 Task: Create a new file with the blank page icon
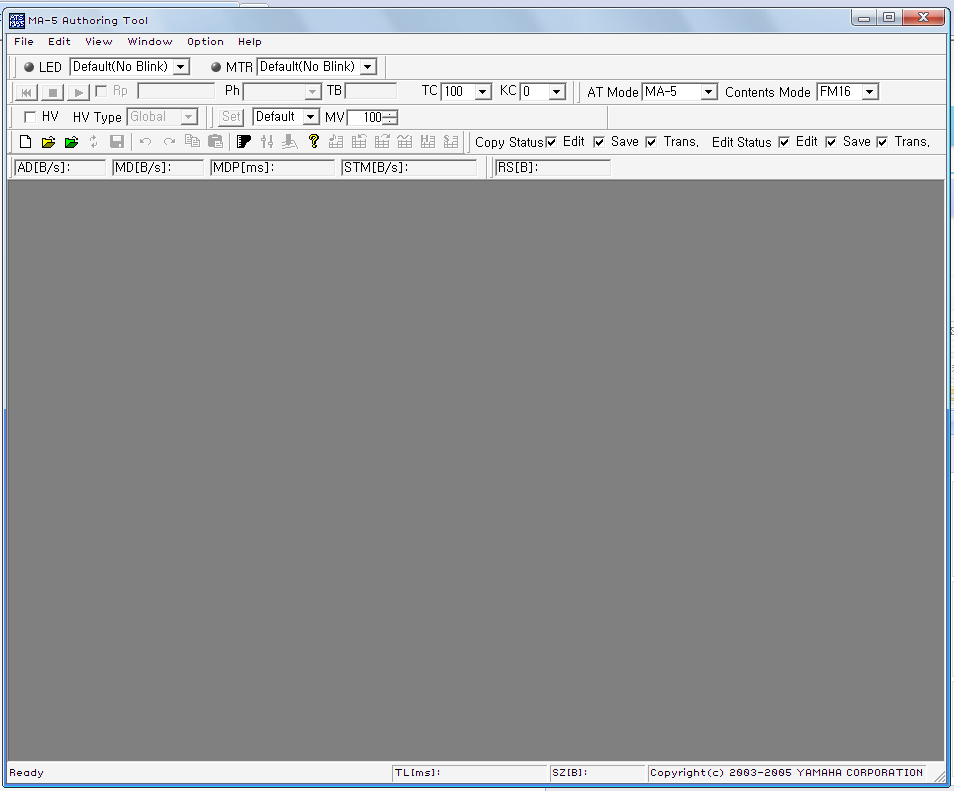click(25, 142)
